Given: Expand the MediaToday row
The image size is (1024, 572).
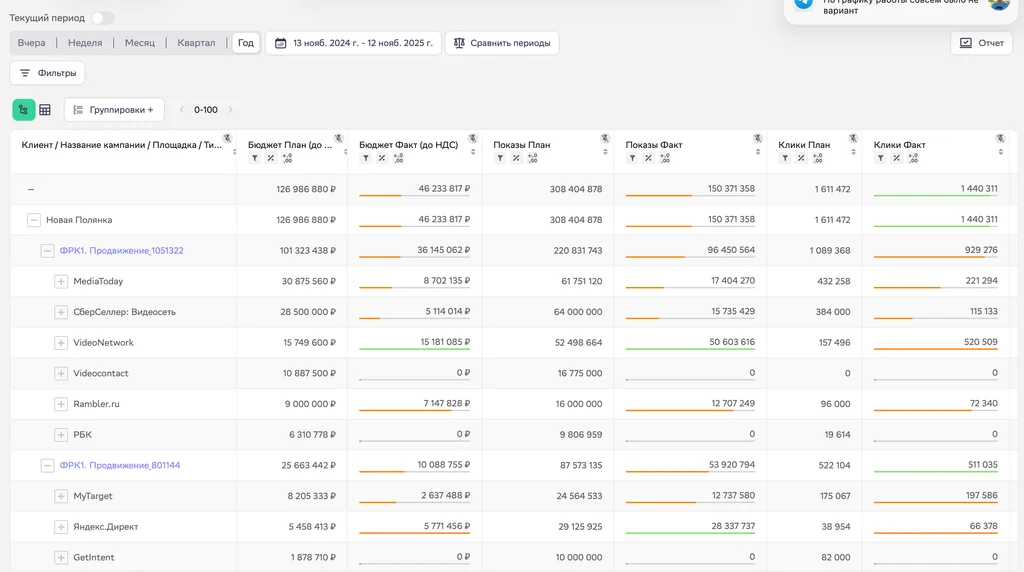Looking at the screenshot, I should 61,281.
